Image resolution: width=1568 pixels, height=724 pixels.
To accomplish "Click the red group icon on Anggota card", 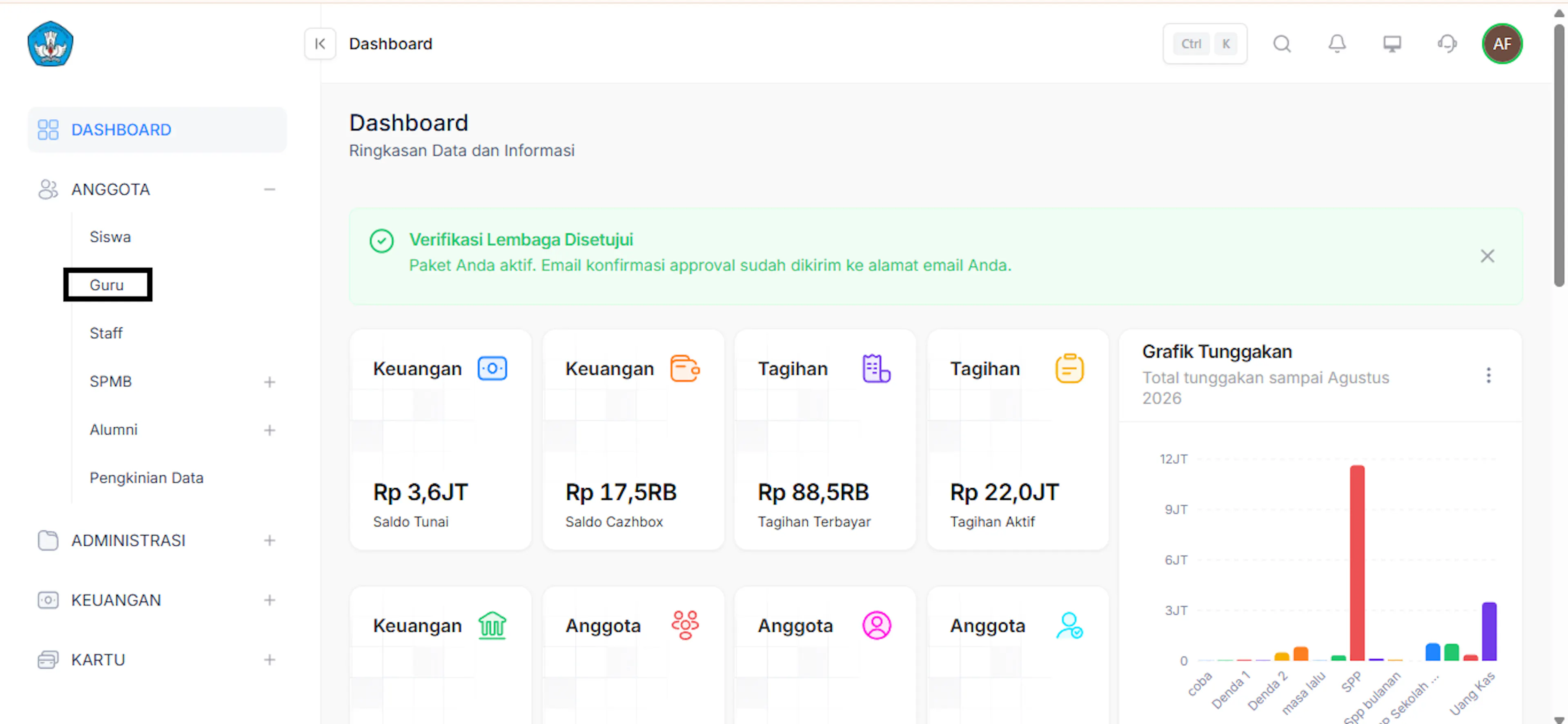I will pos(685,625).
